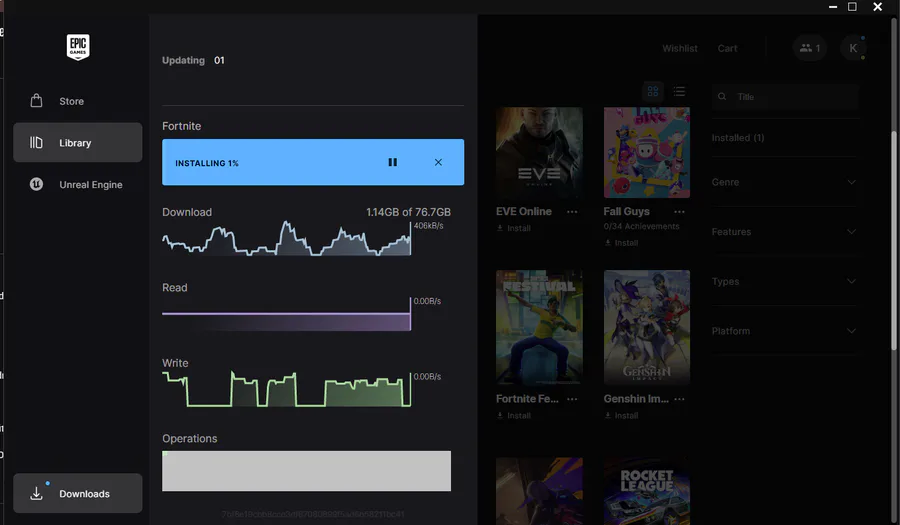Image resolution: width=900 pixels, height=525 pixels.
Task: Open the Fortnite Festival cover thumbnail
Action: pos(539,327)
